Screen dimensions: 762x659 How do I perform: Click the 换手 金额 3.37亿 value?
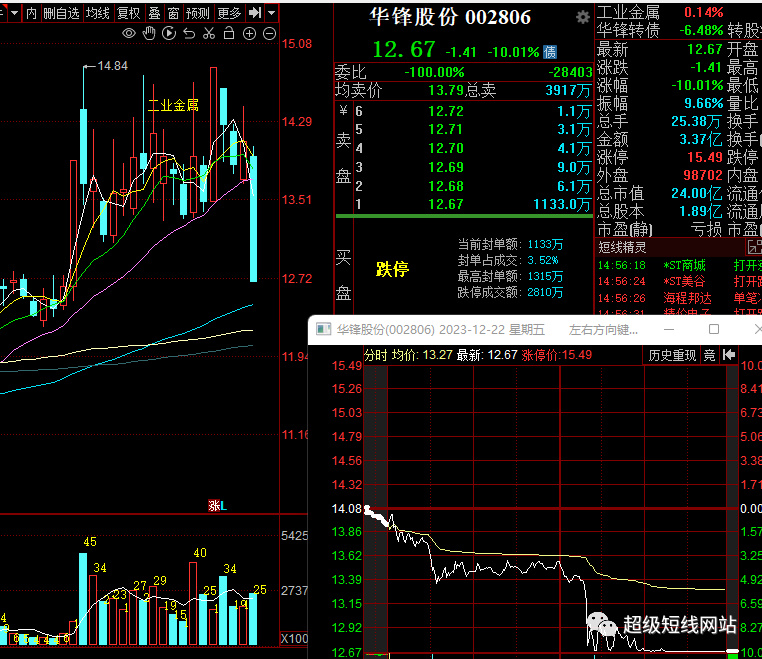coord(701,139)
